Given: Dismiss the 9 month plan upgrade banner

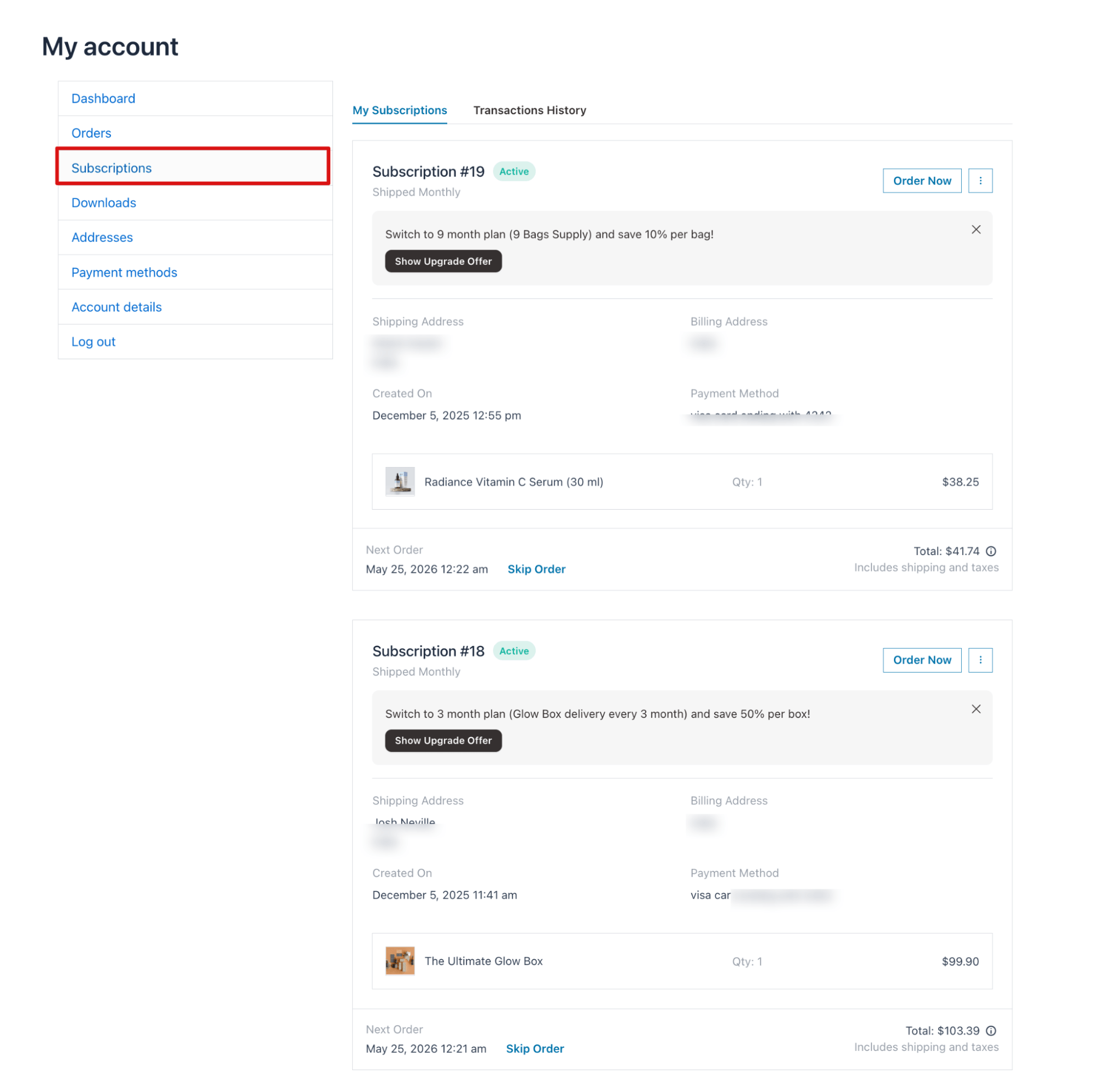Looking at the screenshot, I should [976, 229].
